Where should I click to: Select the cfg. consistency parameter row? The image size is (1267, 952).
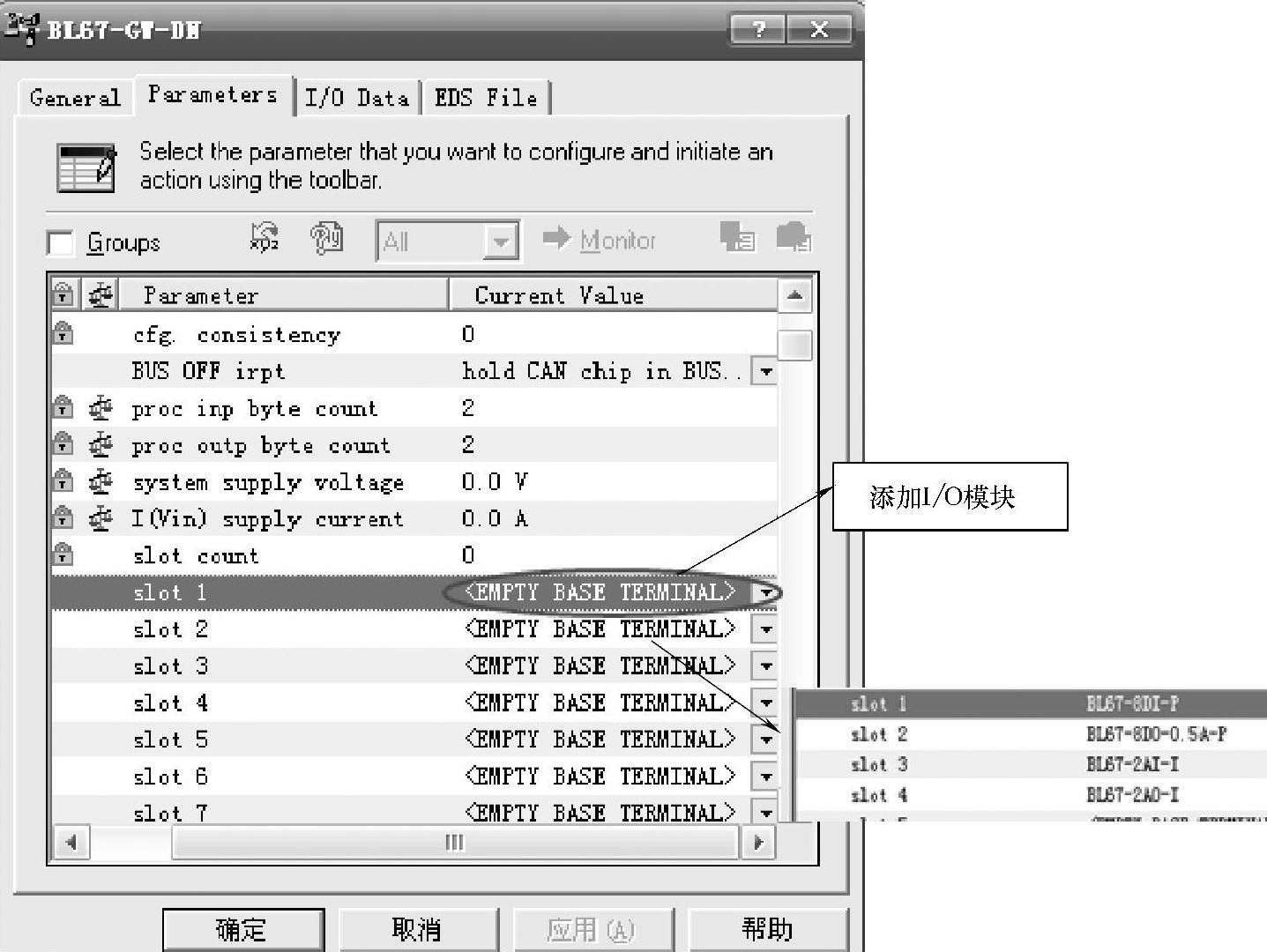pos(414,334)
